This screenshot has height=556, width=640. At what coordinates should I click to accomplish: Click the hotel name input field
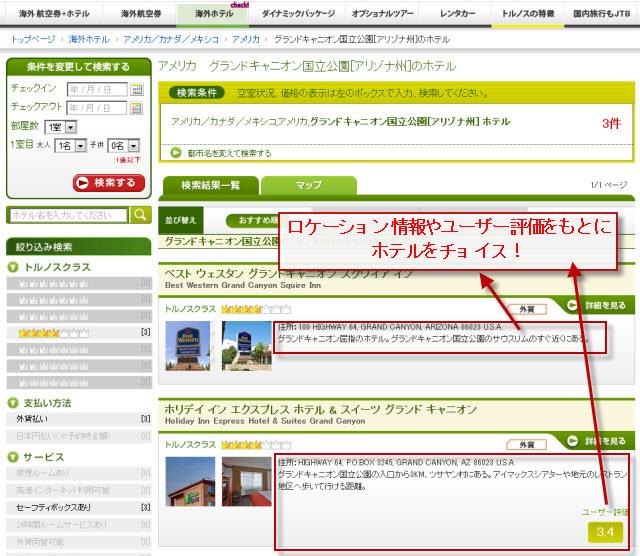pyautogui.click(x=68, y=215)
